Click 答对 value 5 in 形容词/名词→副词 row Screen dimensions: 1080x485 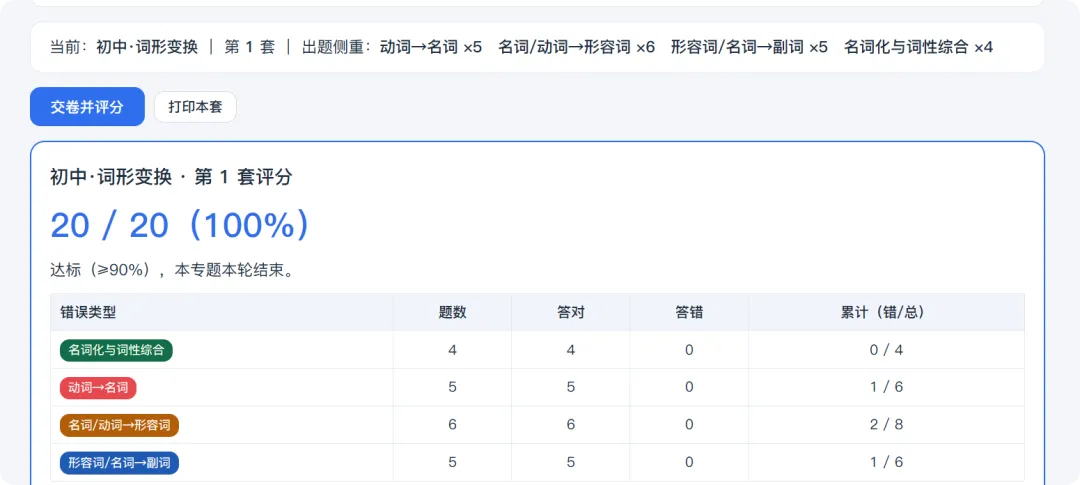click(x=571, y=462)
